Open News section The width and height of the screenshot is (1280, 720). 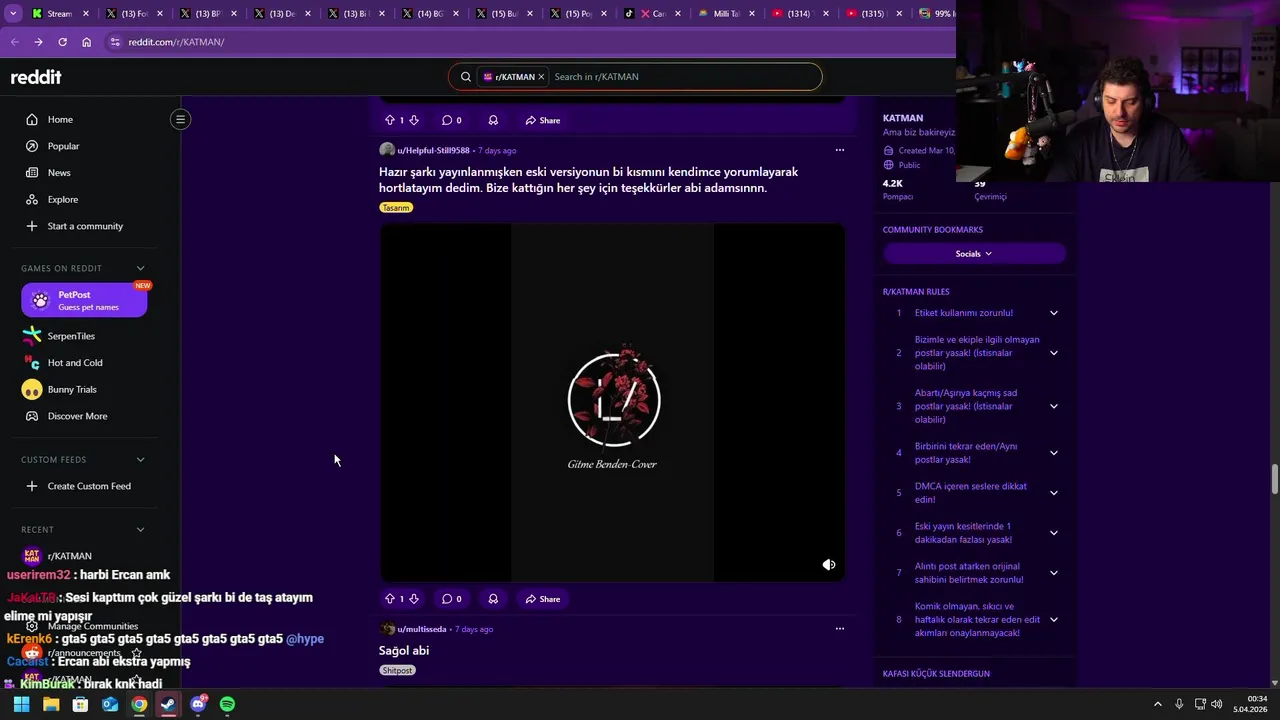[59, 173]
